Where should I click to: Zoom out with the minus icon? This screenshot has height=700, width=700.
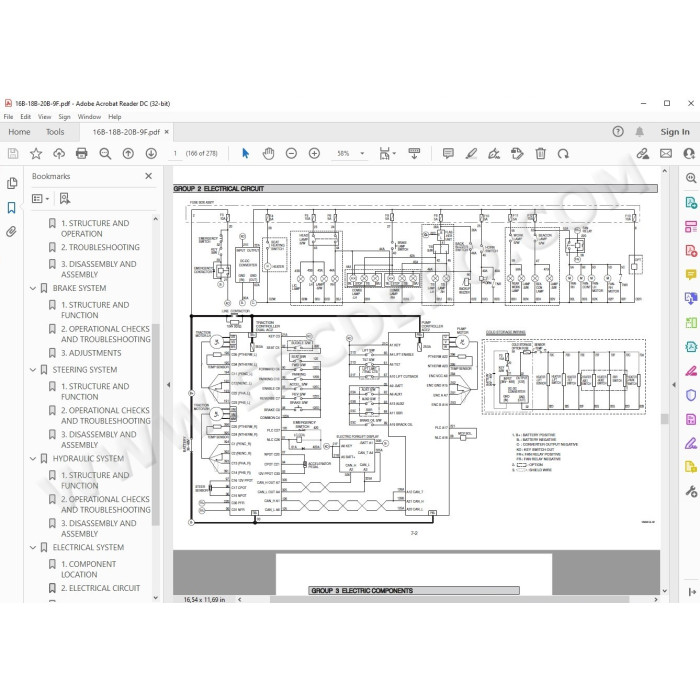click(291, 154)
